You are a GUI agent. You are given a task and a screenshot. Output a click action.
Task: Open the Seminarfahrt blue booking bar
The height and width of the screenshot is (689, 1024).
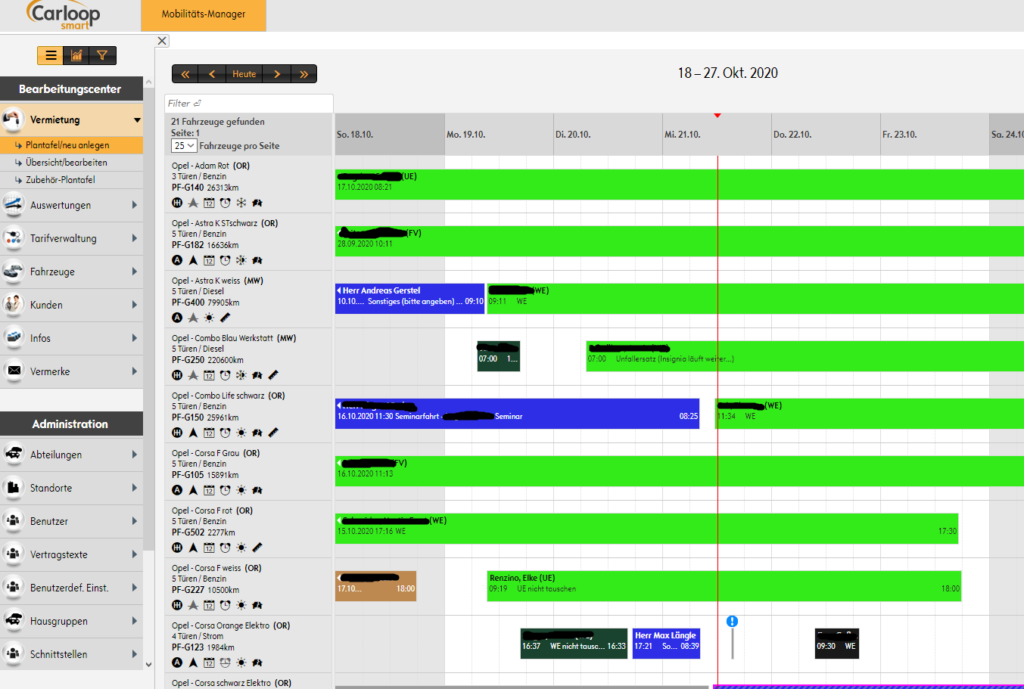coord(517,413)
